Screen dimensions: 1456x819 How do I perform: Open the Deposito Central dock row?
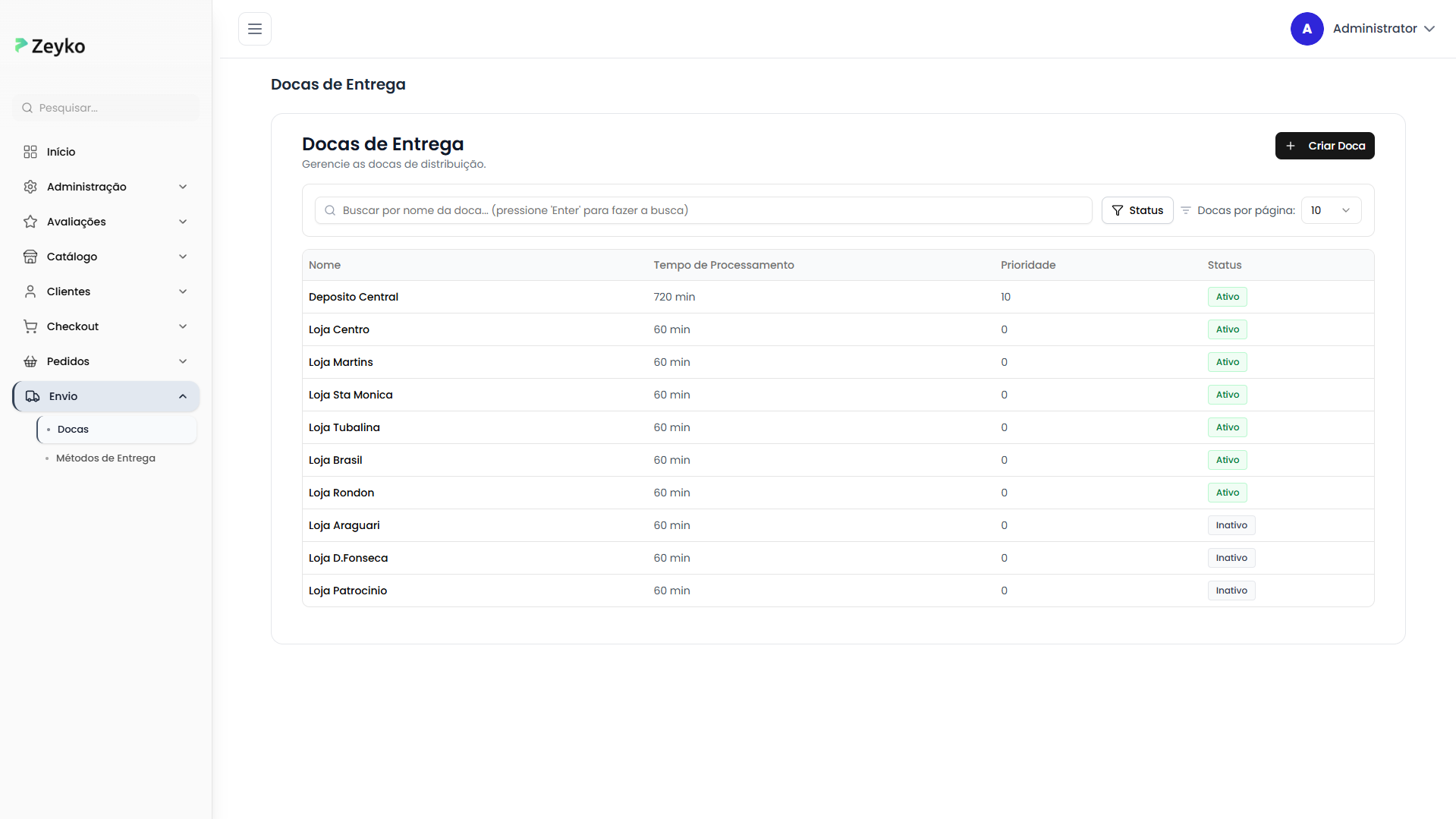click(x=354, y=297)
